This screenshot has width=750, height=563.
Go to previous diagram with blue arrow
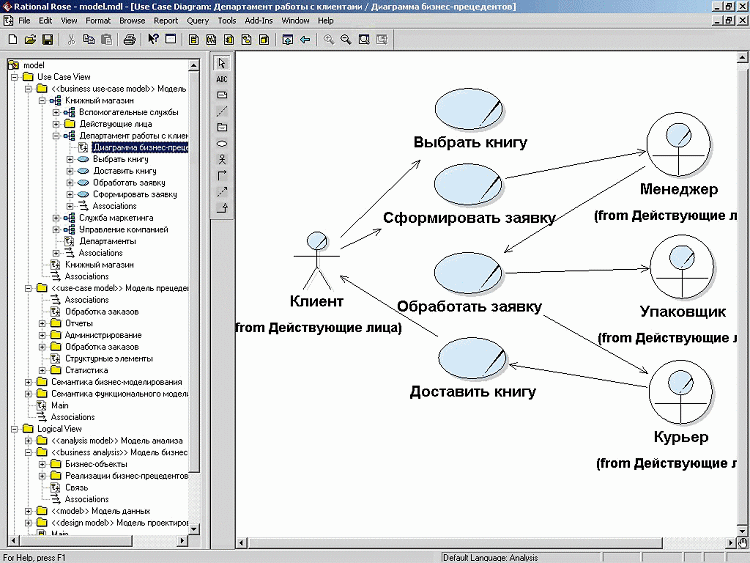[305, 40]
